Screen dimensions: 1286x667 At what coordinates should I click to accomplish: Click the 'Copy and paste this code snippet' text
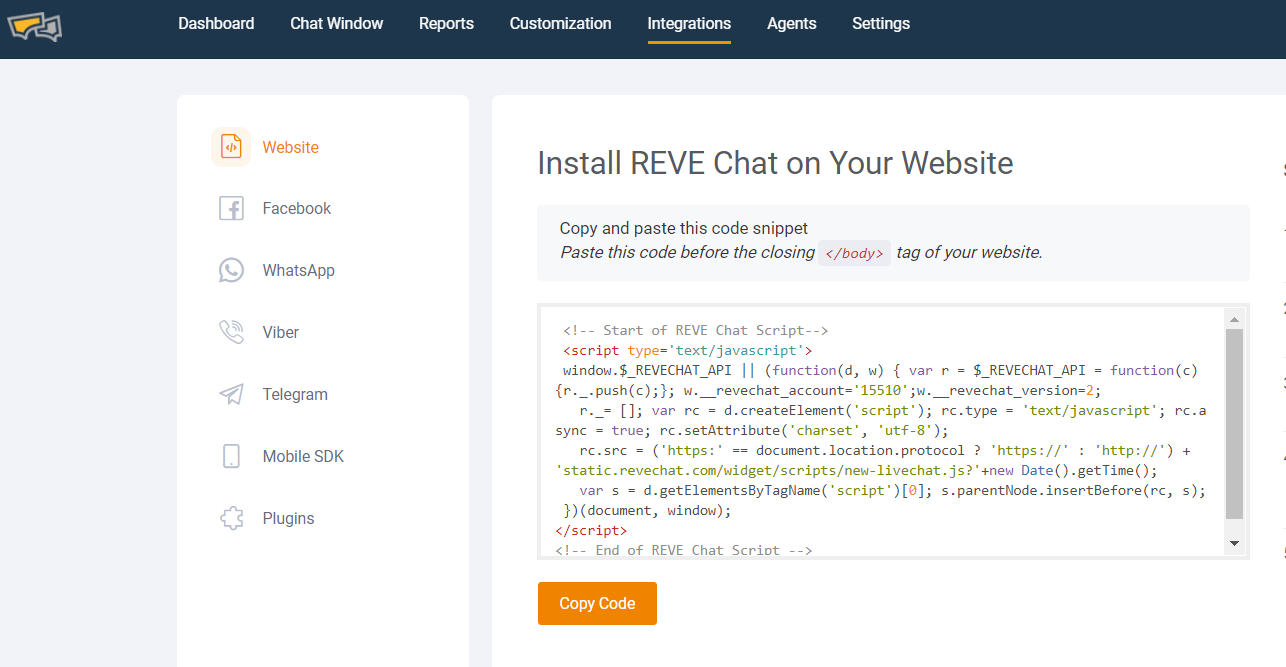(x=684, y=228)
